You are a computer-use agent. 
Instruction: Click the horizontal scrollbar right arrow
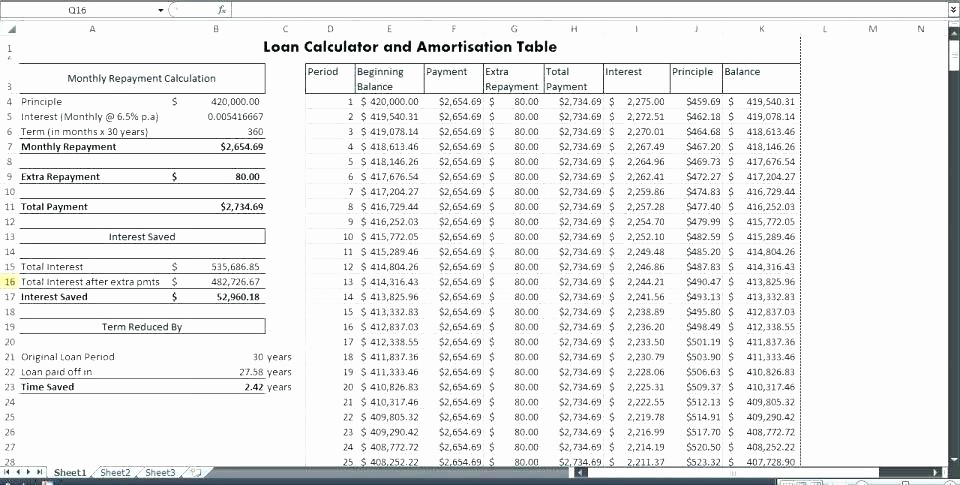tap(936, 472)
